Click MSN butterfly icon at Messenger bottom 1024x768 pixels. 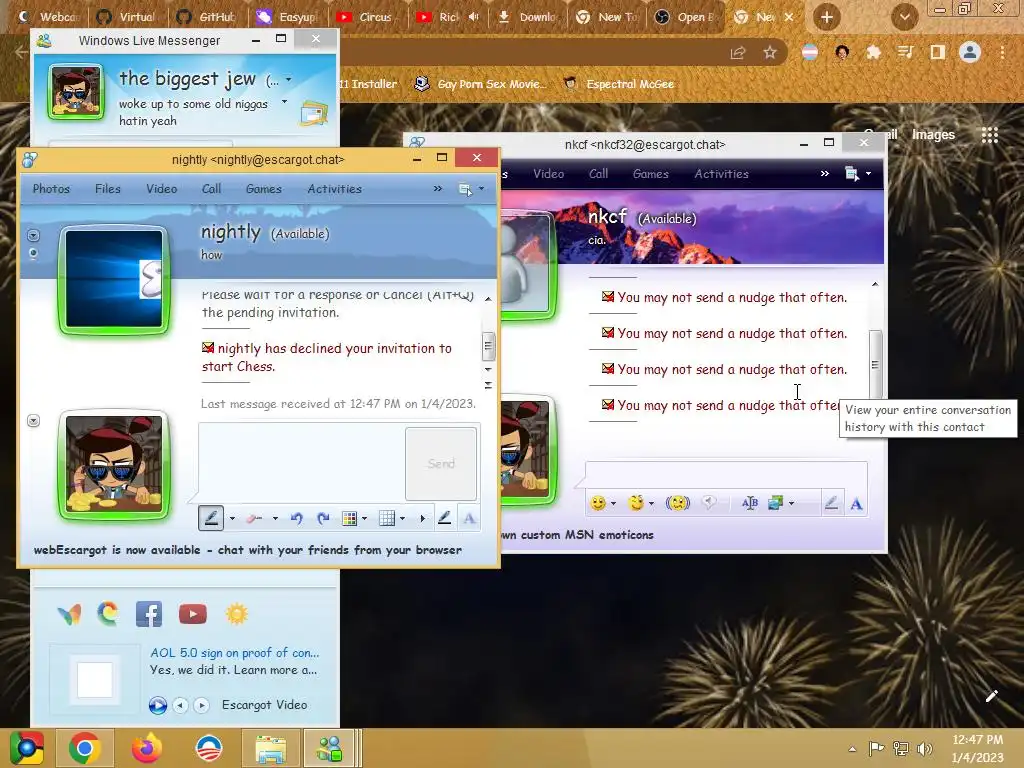(69, 614)
